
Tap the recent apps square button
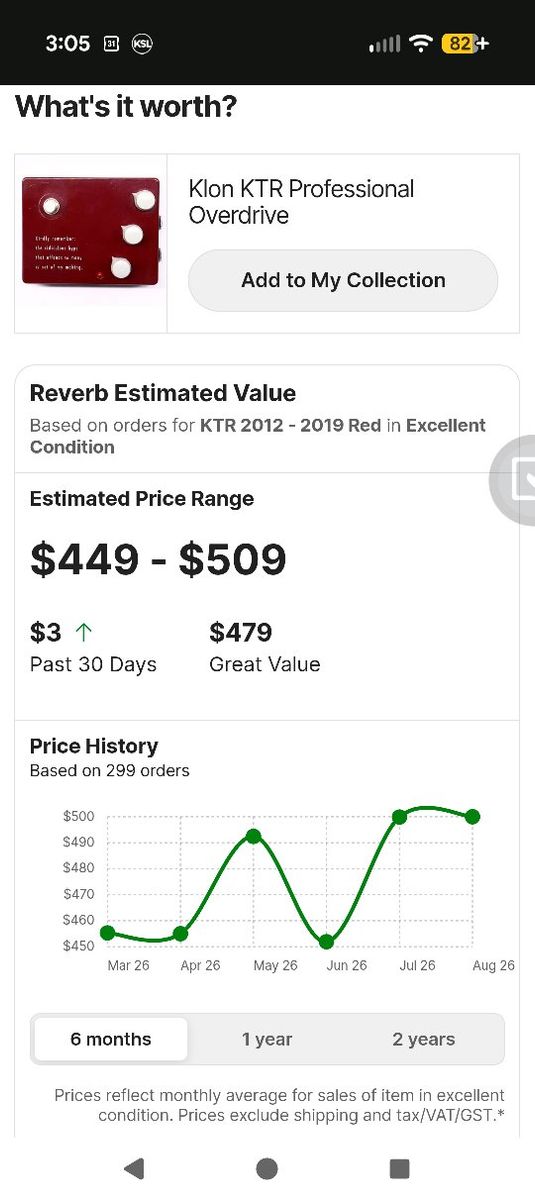[400, 1168]
